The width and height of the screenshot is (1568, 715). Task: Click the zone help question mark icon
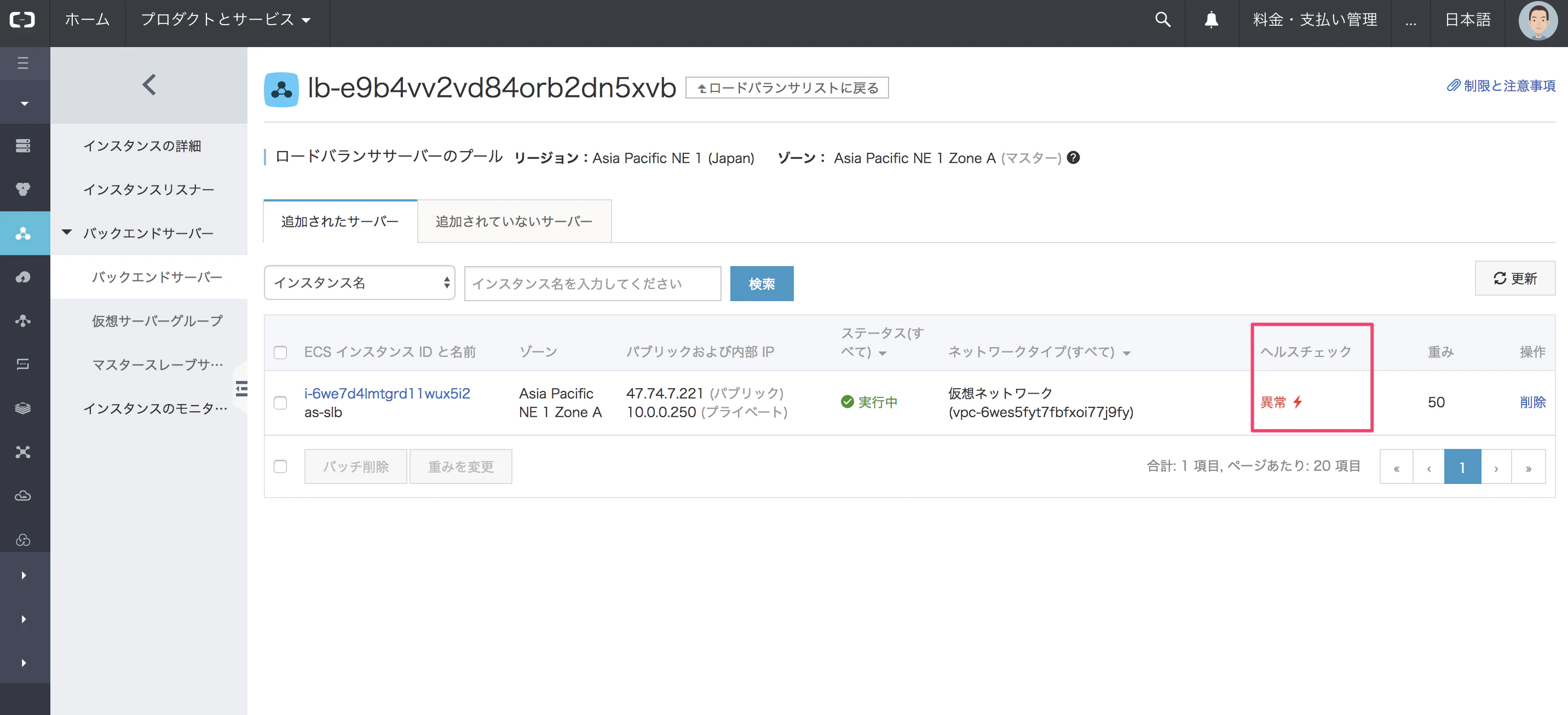[x=1074, y=158]
